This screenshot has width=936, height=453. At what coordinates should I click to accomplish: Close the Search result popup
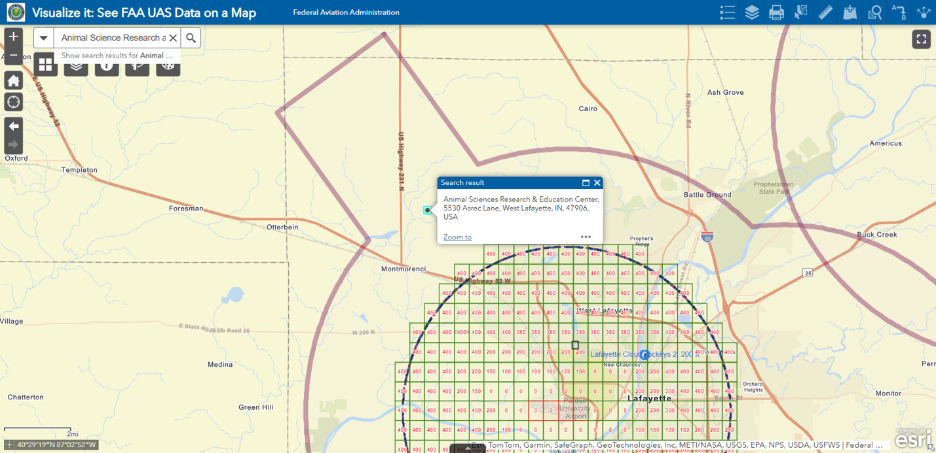(596, 183)
